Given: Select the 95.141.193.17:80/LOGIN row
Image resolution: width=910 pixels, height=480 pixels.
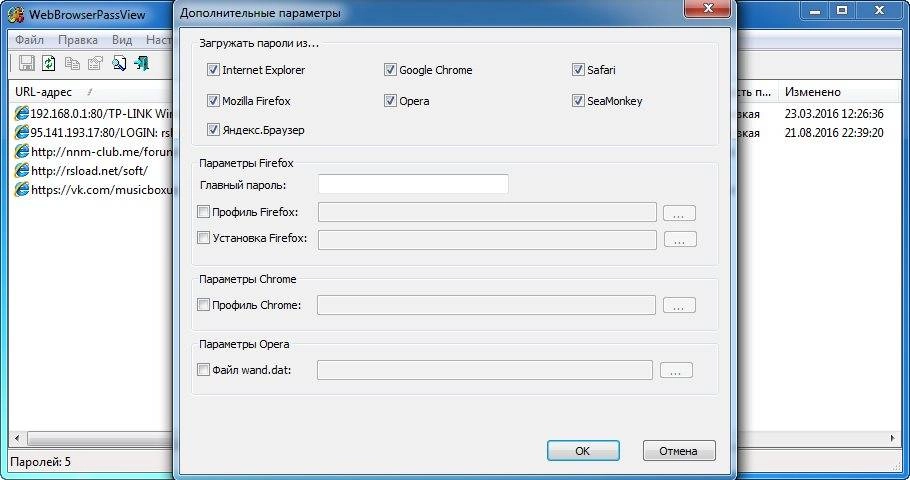Looking at the screenshot, I should [92, 132].
